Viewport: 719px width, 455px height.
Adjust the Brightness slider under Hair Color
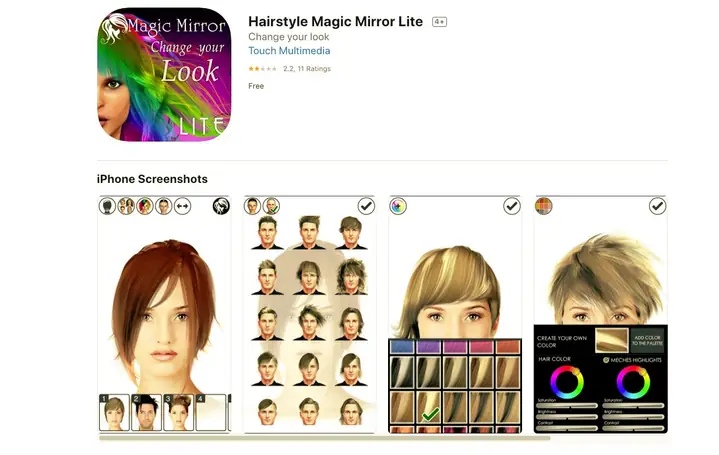coord(567,417)
